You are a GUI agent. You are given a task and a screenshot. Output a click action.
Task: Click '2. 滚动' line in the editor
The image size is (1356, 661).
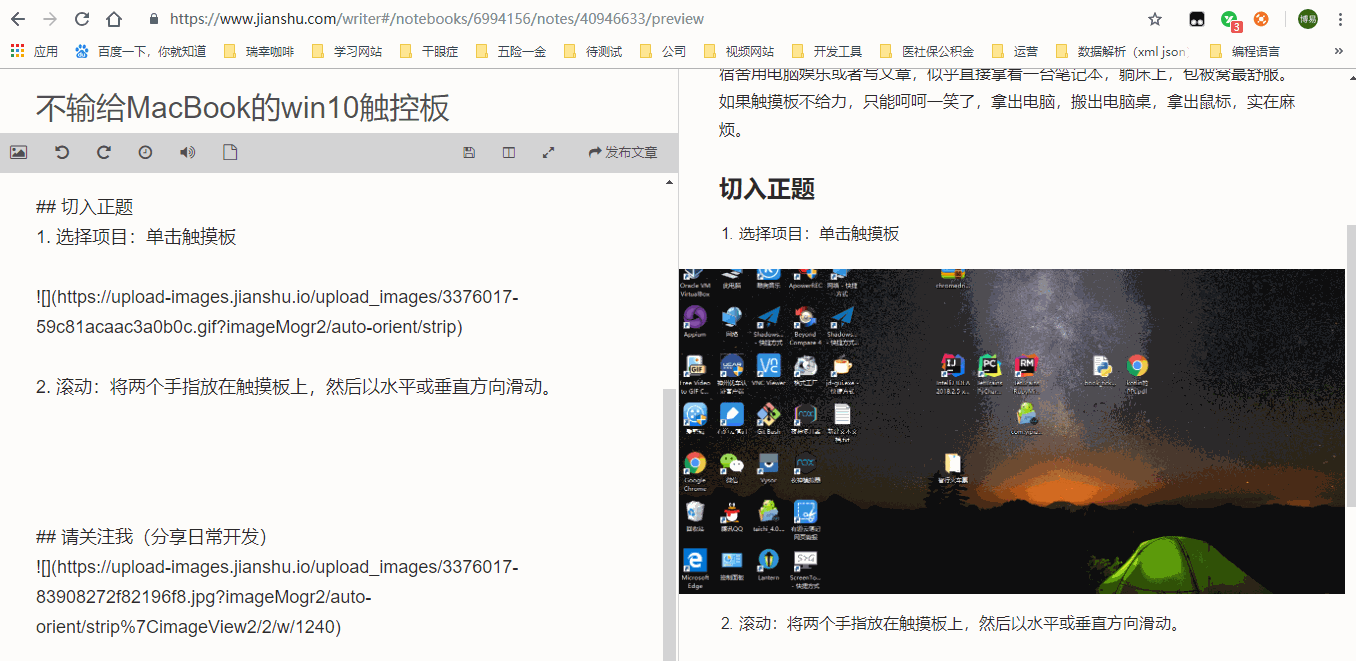295,387
